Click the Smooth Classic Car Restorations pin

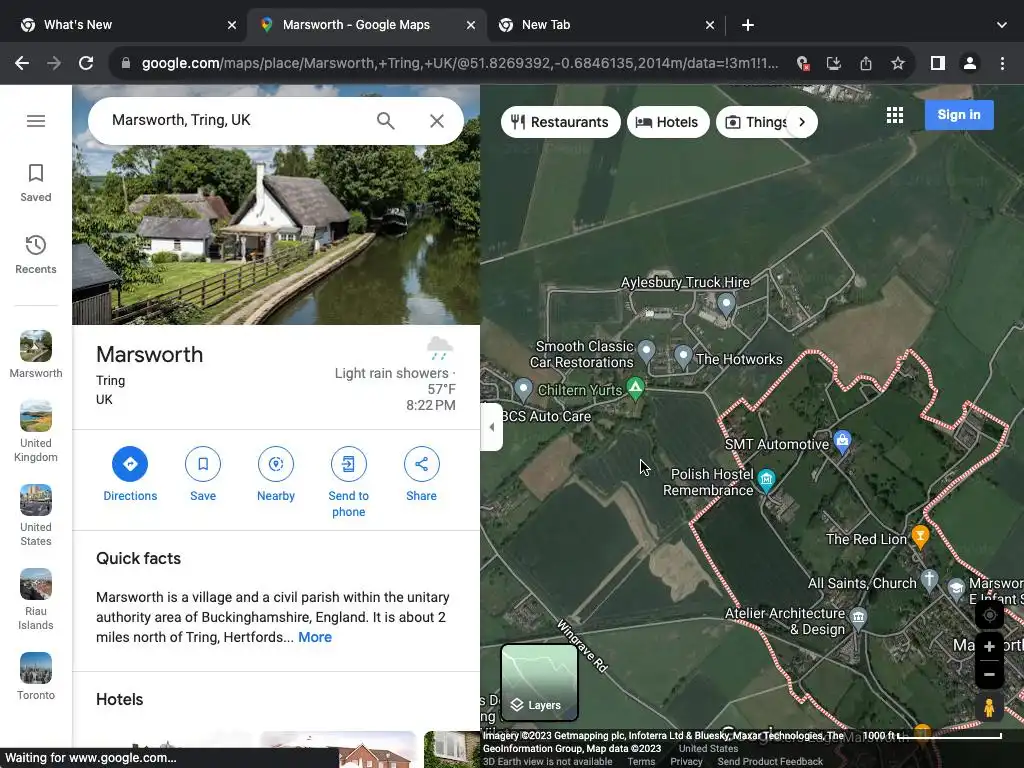(647, 351)
